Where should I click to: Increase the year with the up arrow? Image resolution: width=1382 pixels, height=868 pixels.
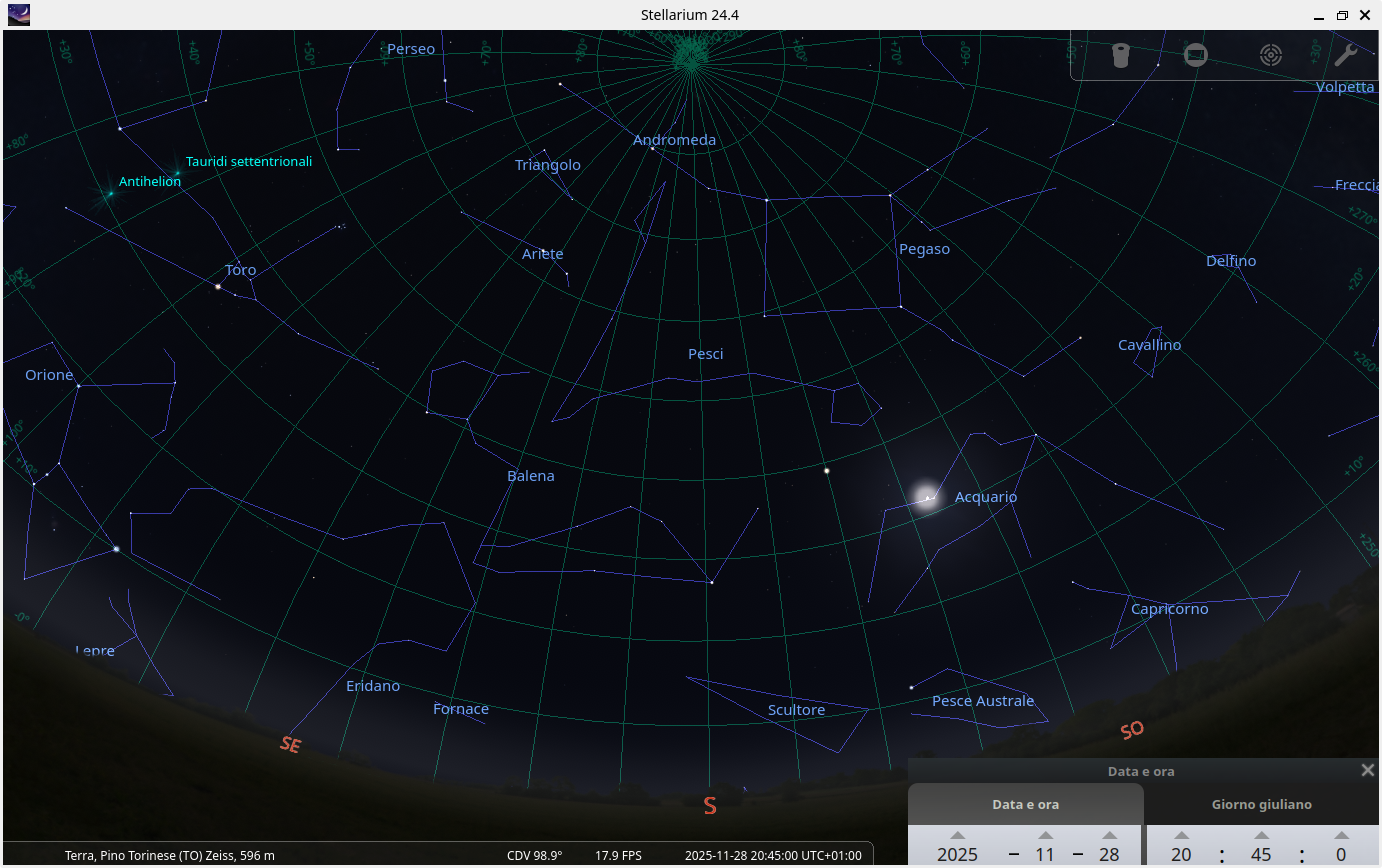(x=957, y=835)
